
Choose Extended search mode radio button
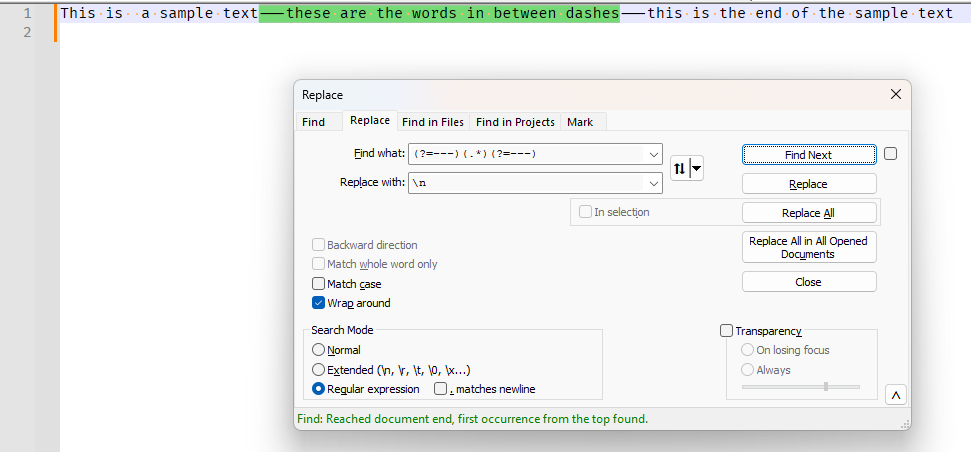click(319, 370)
